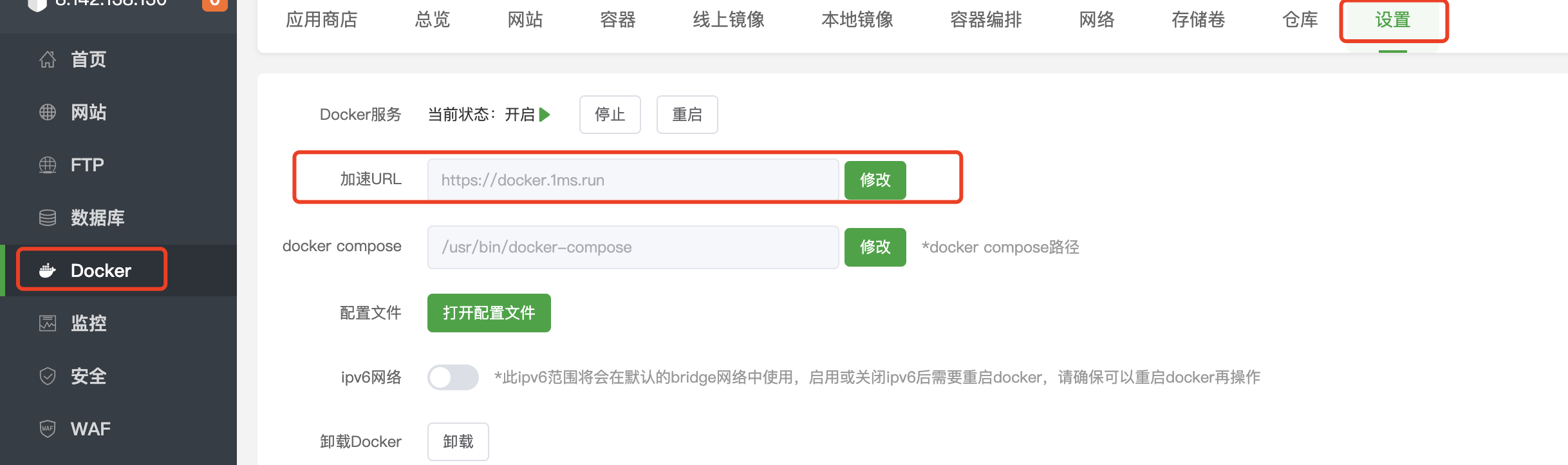This screenshot has height=465, width=1568.
Task: Click the orange notification badge
Action: (x=215, y=4)
